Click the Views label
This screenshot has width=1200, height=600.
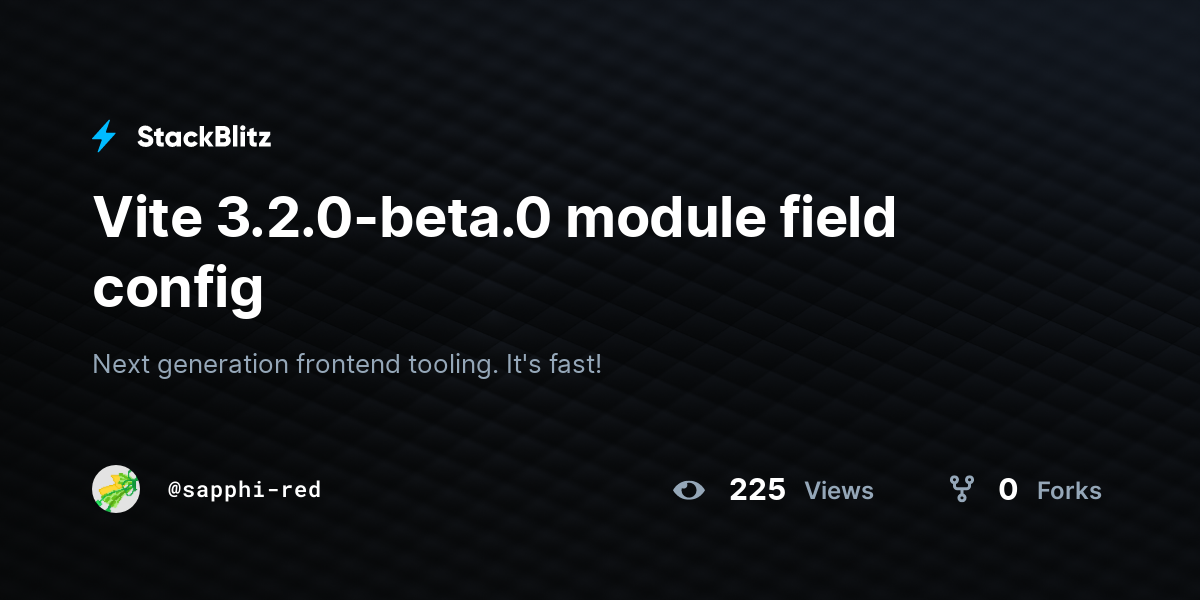tap(839, 490)
